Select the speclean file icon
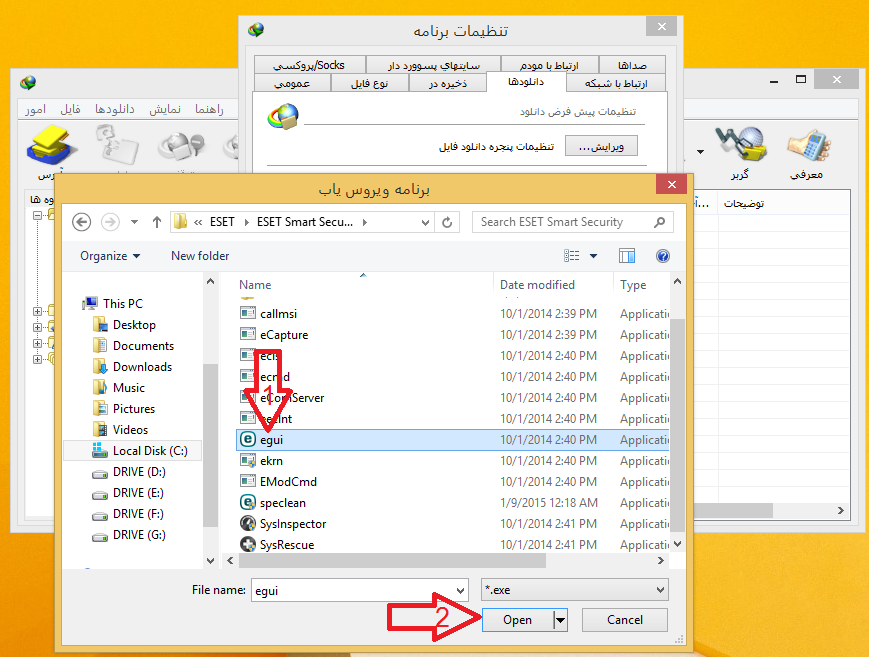 click(248, 502)
